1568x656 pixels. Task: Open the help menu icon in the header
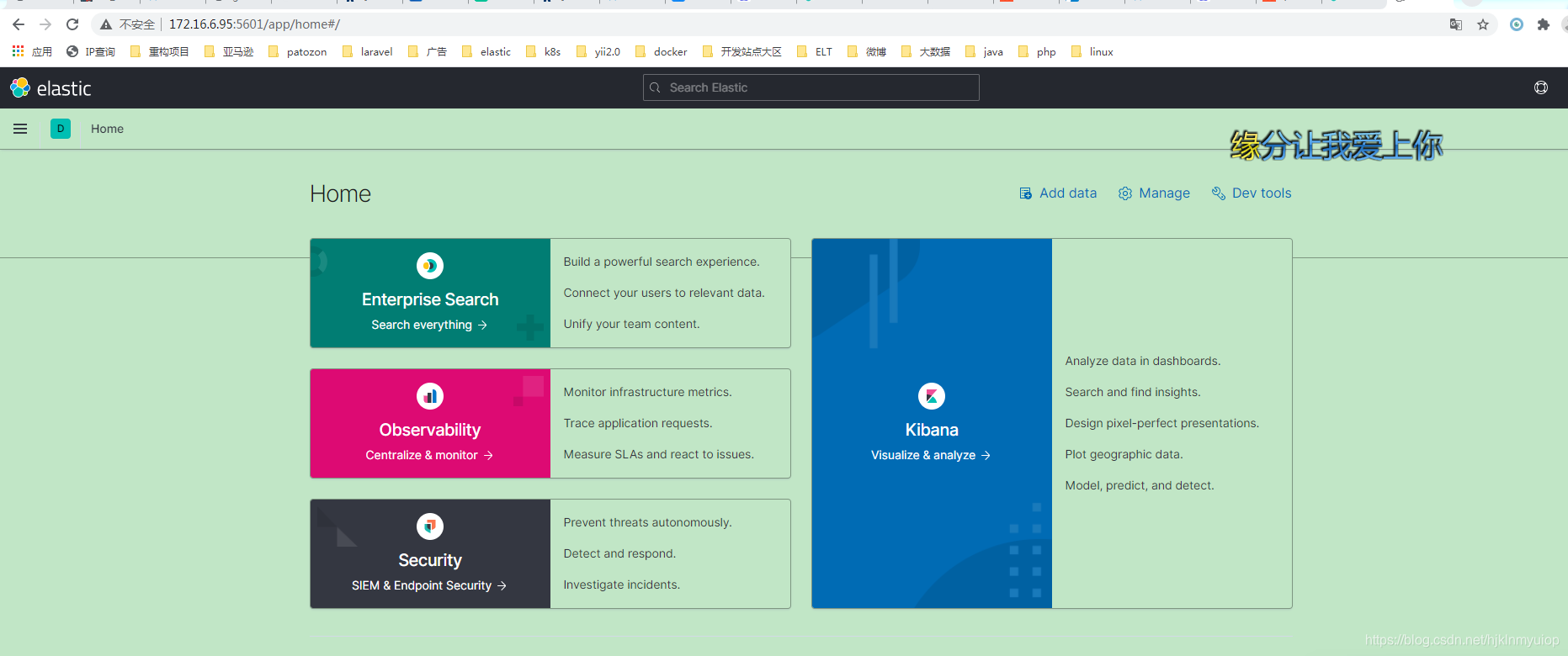point(1541,87)
